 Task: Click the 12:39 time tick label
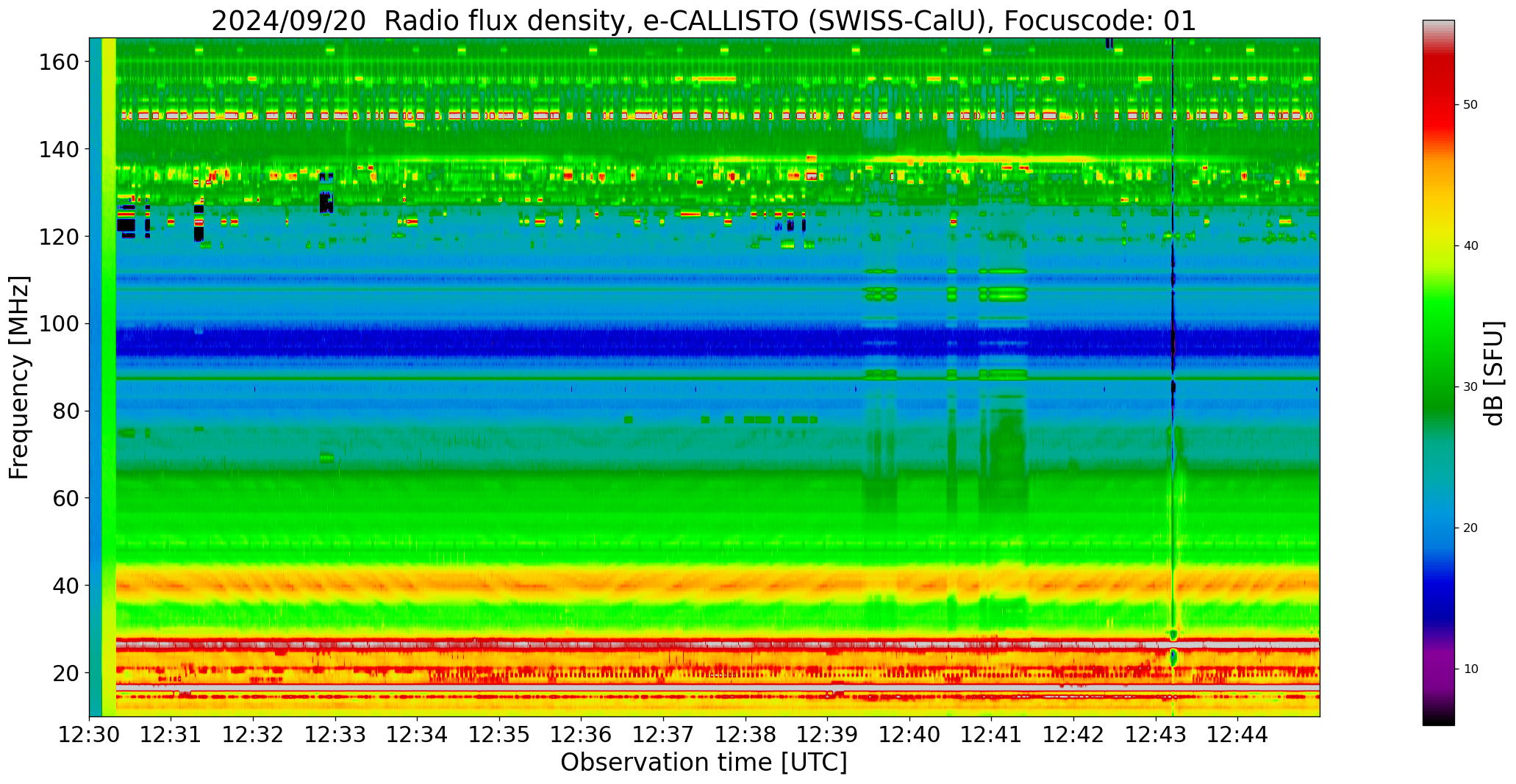(x=828, y=734)
